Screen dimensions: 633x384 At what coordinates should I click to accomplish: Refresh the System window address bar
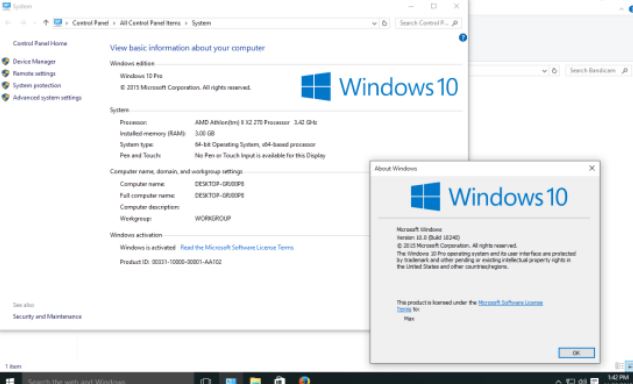click(x=384, y=23)
